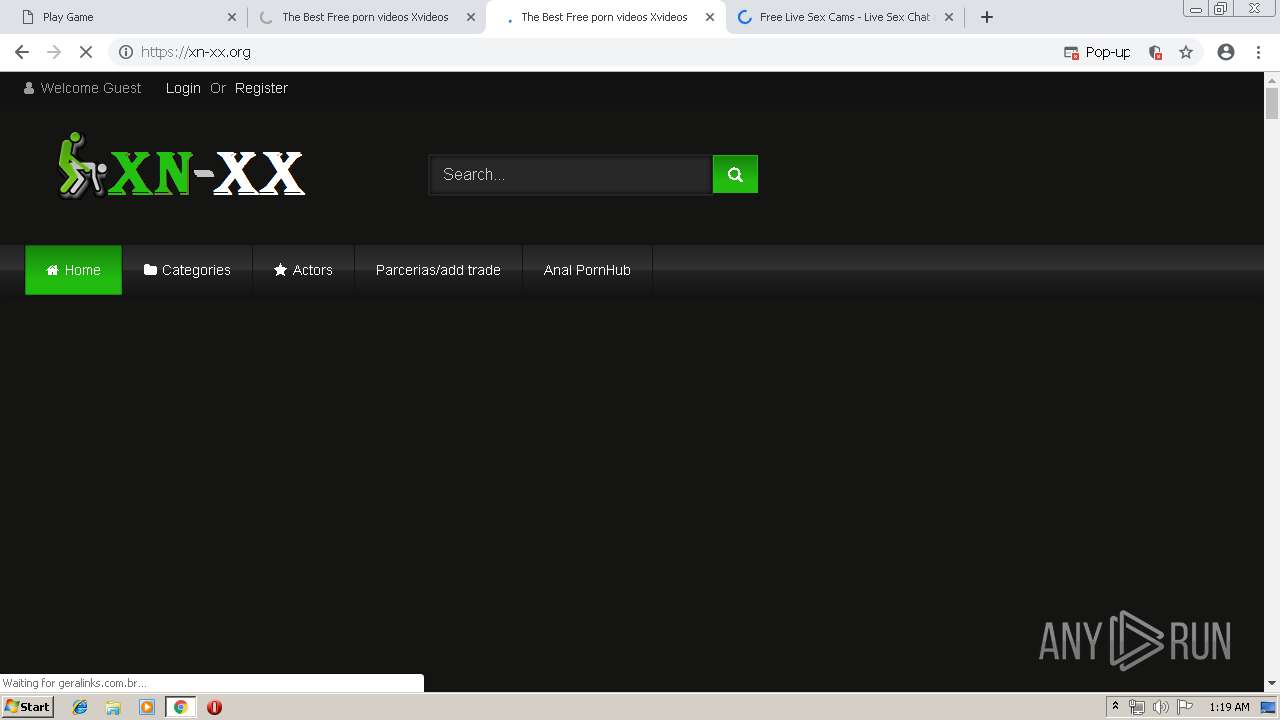Open Parcerias/add trade menu item
This screenshot has width=1280, height=720.
pos(438,270)
